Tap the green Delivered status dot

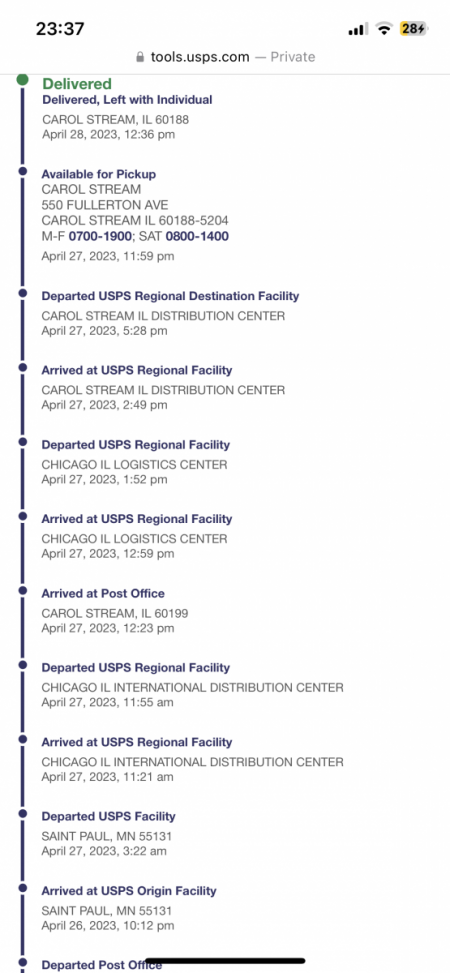[22, 79]
